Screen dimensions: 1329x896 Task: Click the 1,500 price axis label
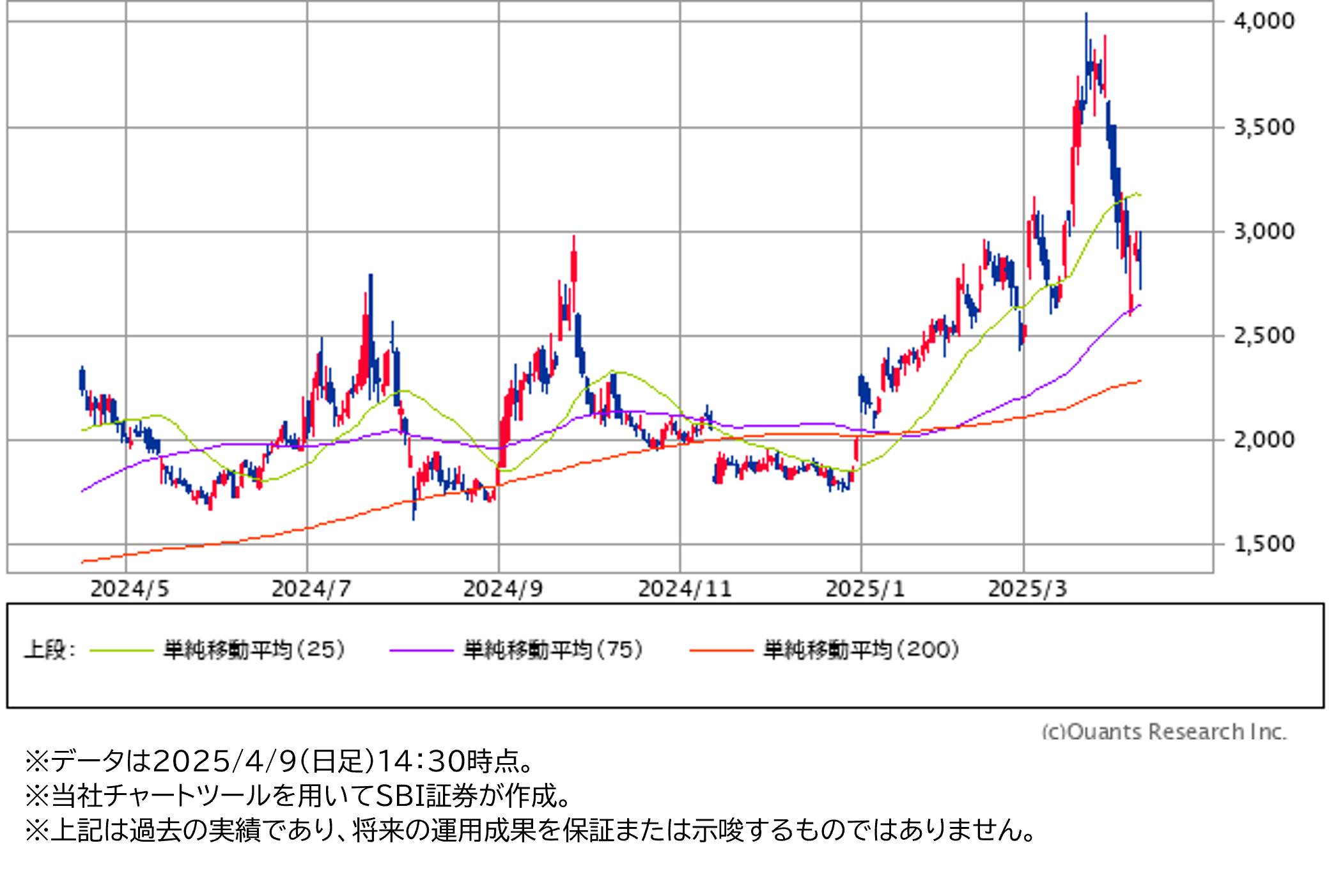pos(1263,545)
